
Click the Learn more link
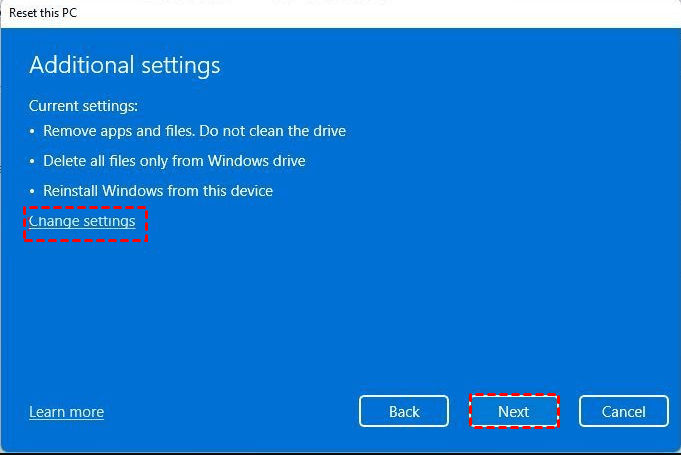[66, 412]
